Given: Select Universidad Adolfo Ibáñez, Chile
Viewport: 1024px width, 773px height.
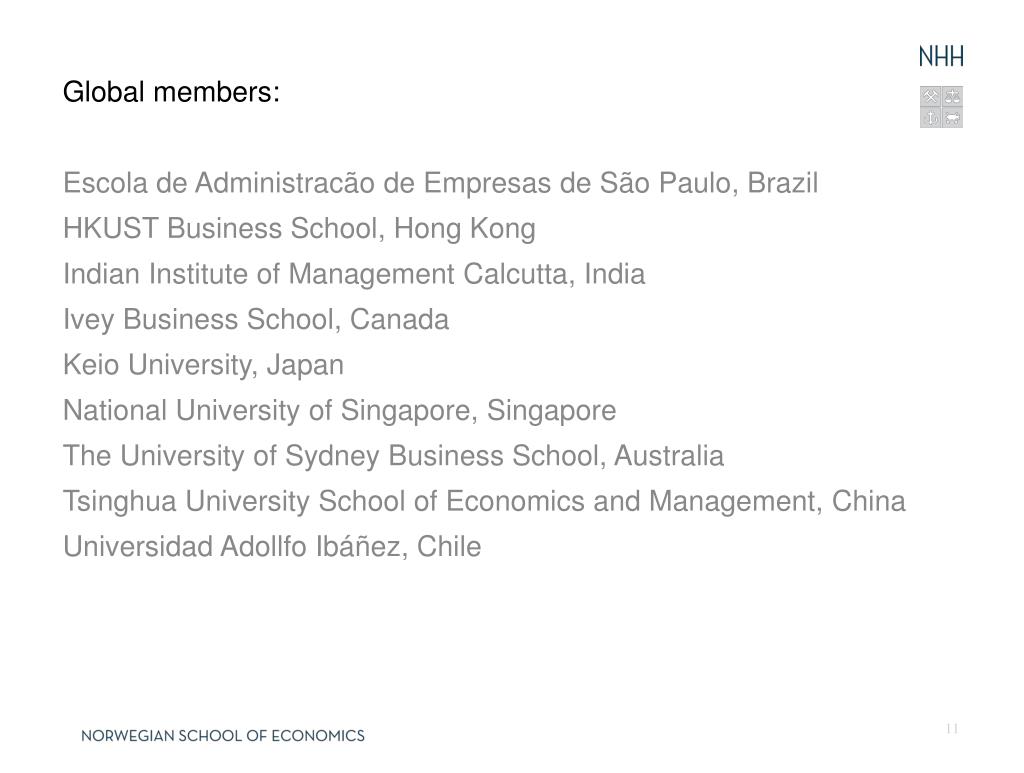Looking at the screenshot, I should (x=272, y=546).
